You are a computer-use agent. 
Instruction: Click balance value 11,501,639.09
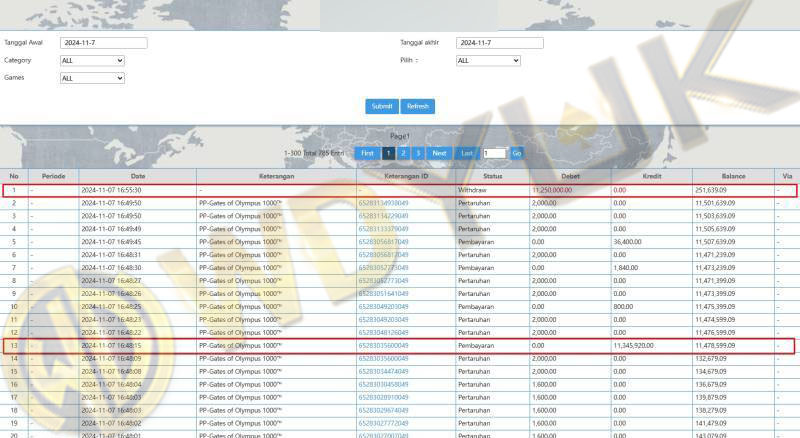715,203
